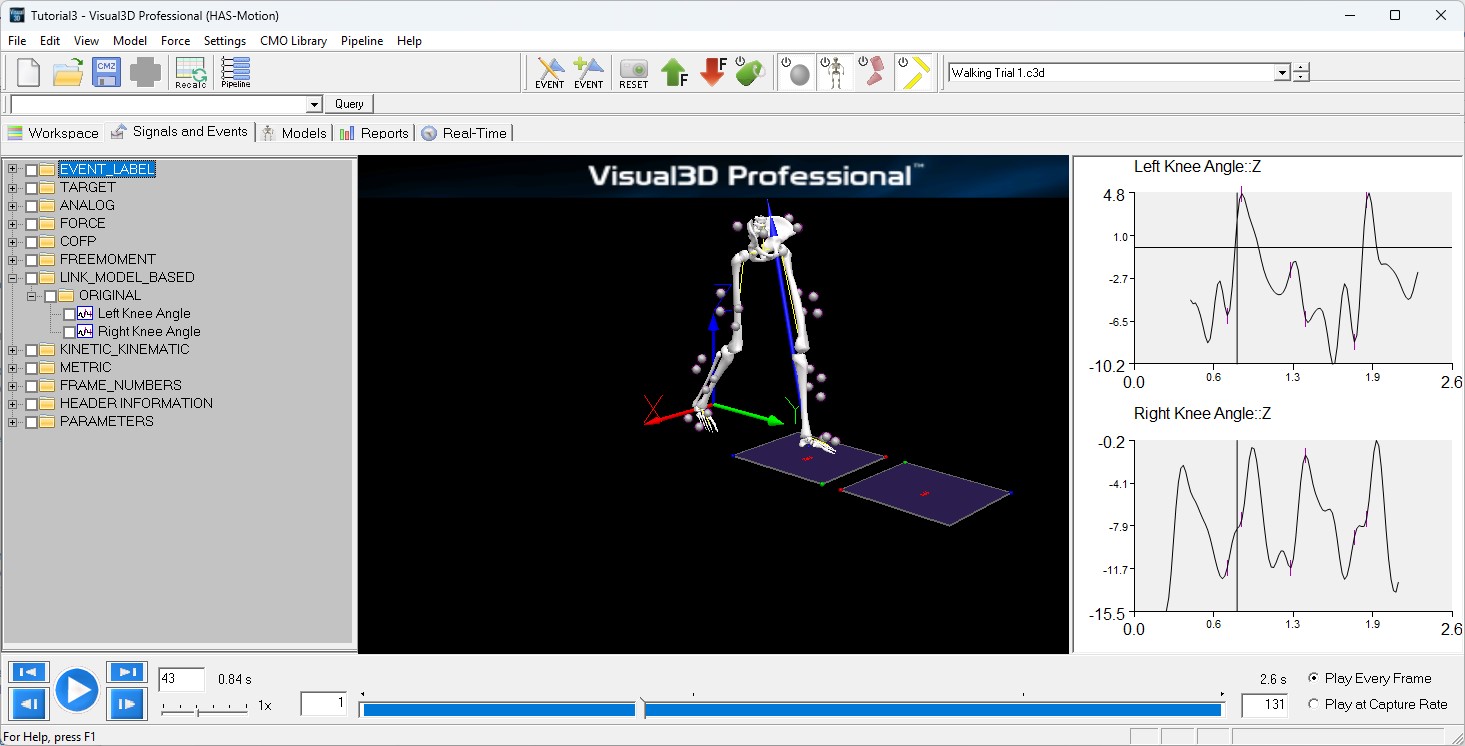Create a new workspace file
The width and height of the screenshot is (1465, 746).
(29, 73)
